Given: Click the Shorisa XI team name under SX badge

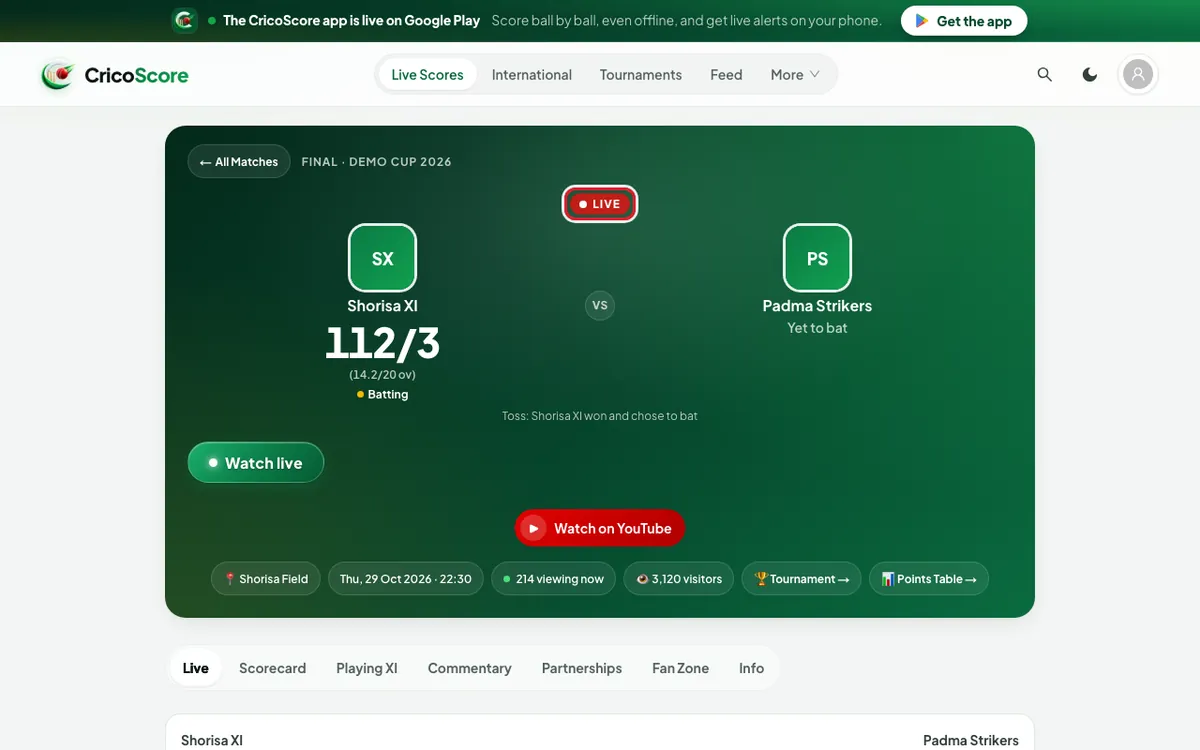Looking at the screenshot, I should click(x=382, y=306).
